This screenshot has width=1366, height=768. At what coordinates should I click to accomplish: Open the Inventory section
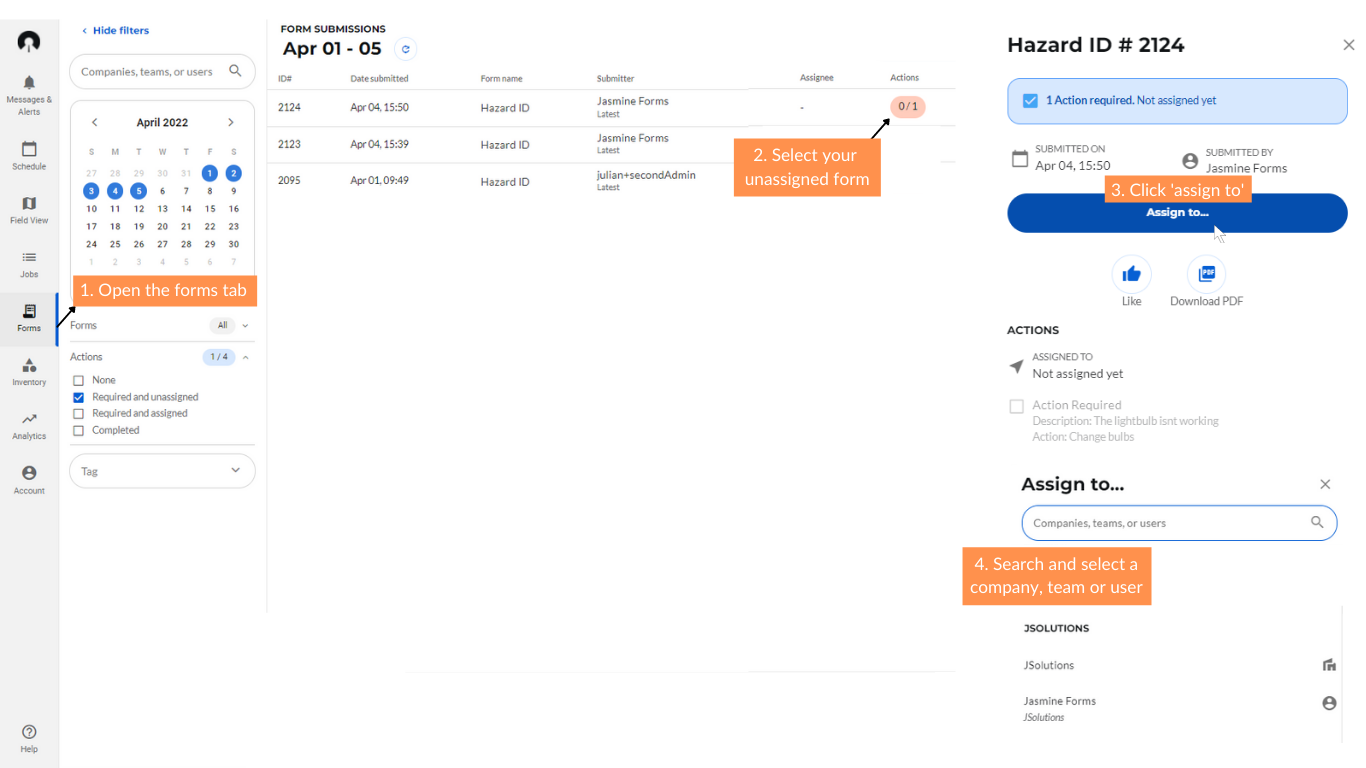[29, 371]
